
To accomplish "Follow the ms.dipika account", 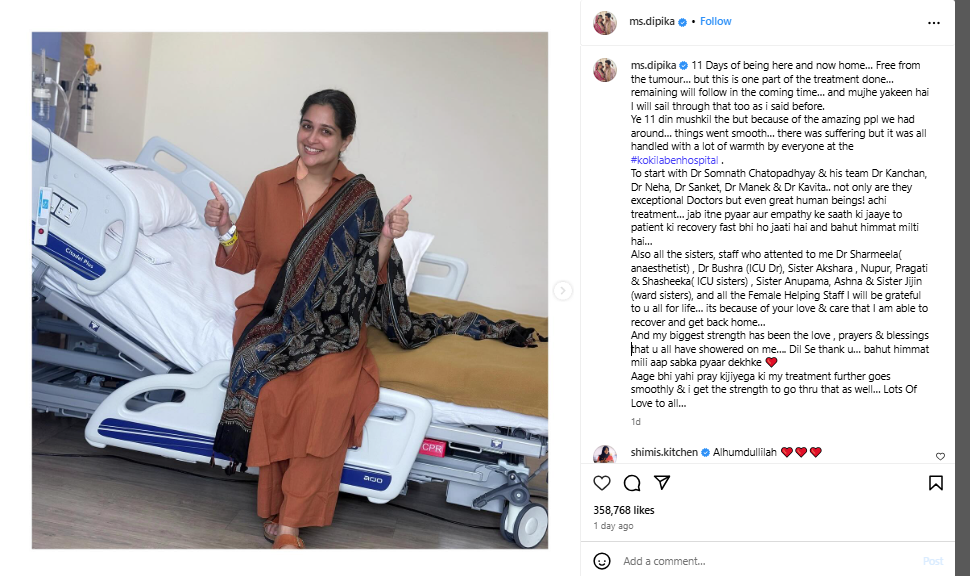I will (x=716, y=21).
